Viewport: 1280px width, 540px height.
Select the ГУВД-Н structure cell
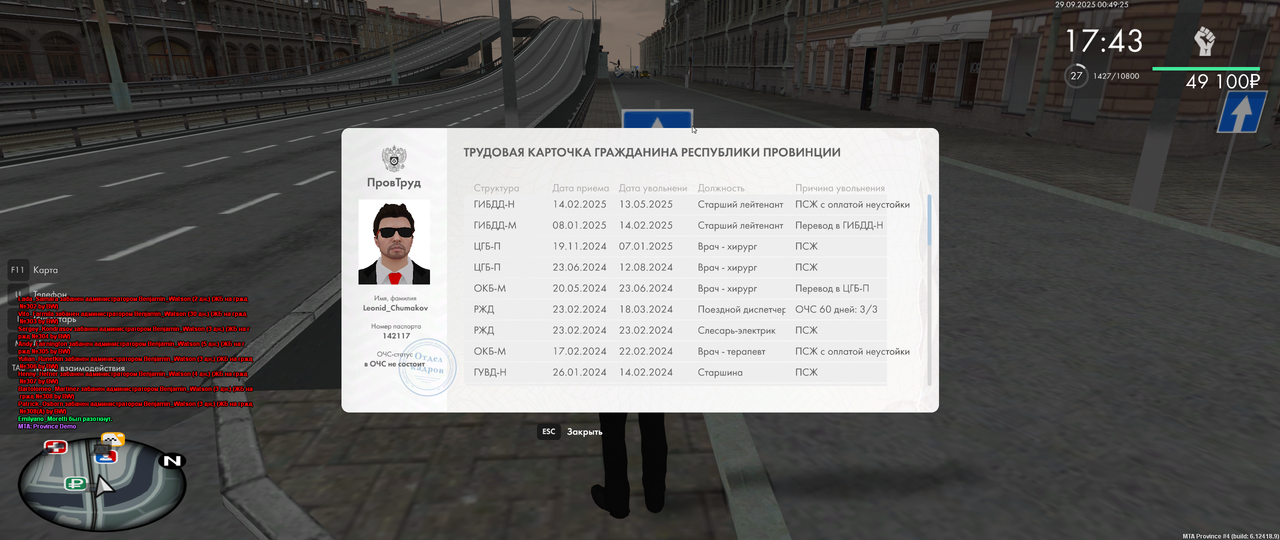[x=490, y=372]
